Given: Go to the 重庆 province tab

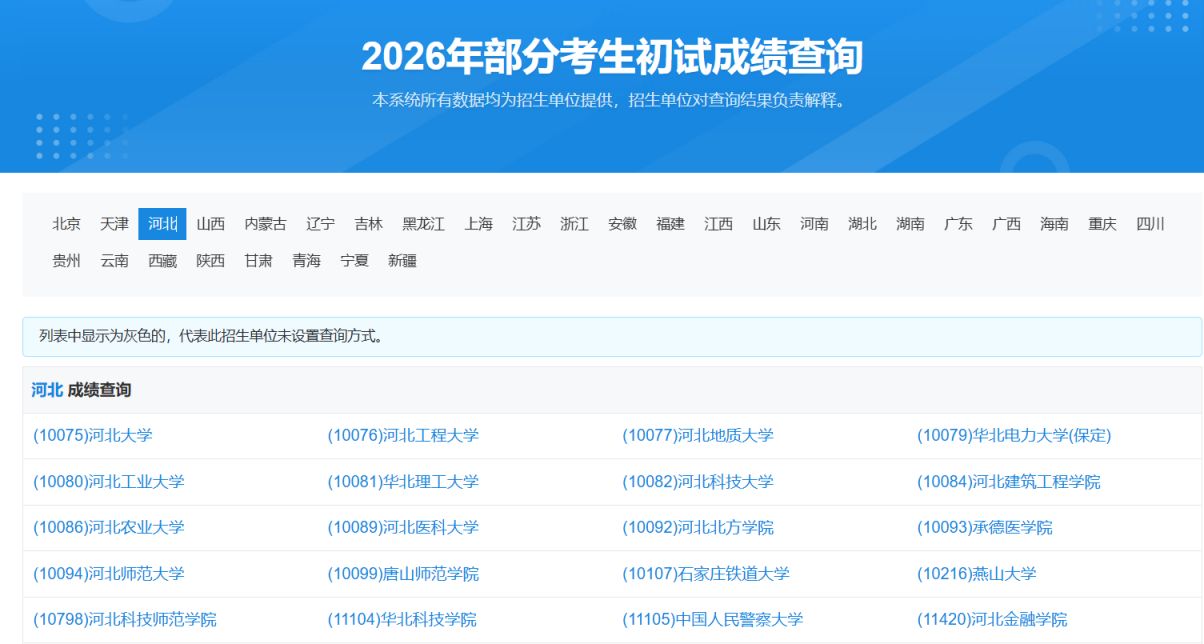Looking at the screenshot, I should 1103,224.
